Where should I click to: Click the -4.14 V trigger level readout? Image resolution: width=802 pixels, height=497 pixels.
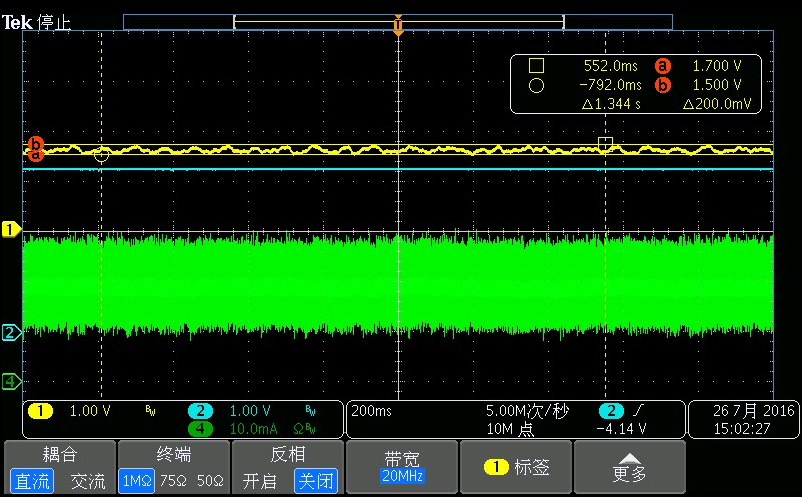[x=621, y=428]
